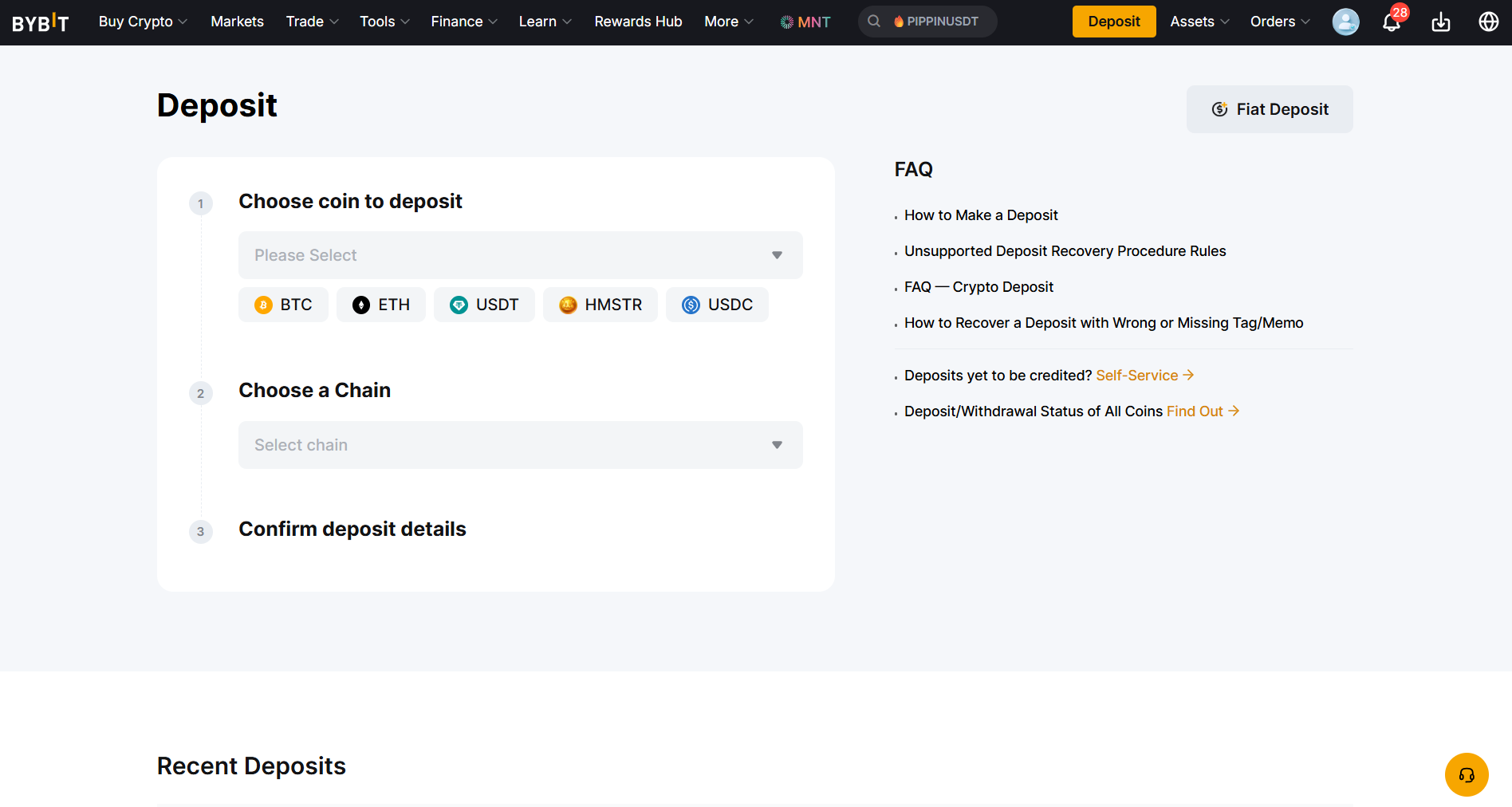The image size is (1512, 807).
Task: Open the How to Make a Deposit link
Action: 981,215
